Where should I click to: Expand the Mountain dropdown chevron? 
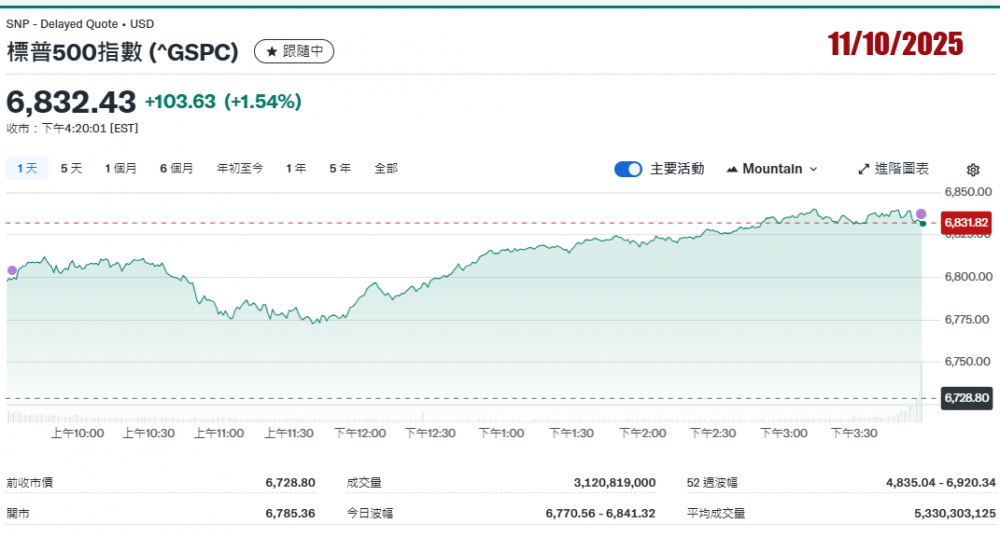click(x=813, y=170)
